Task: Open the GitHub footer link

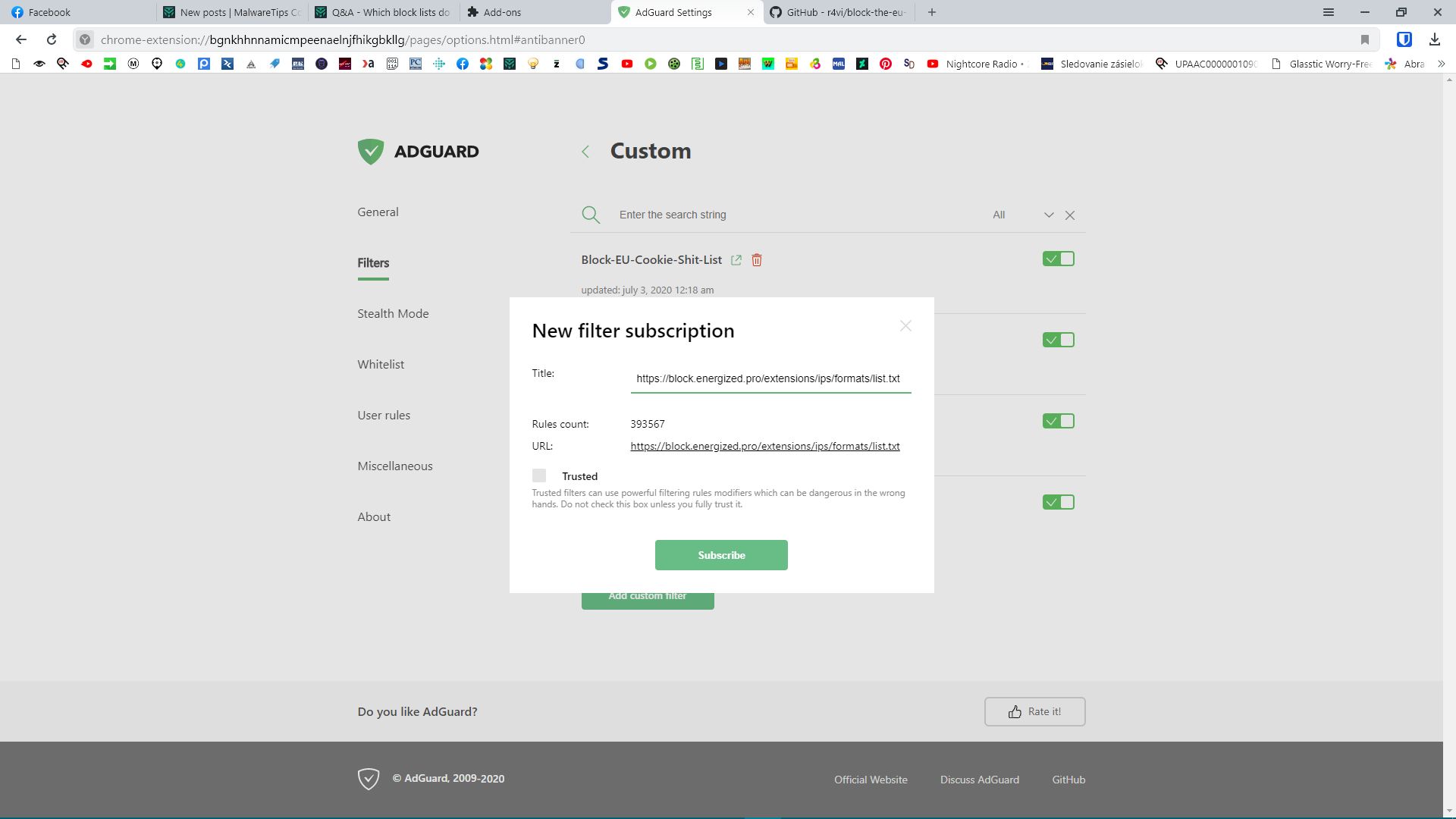Action: coord(1068,780)
